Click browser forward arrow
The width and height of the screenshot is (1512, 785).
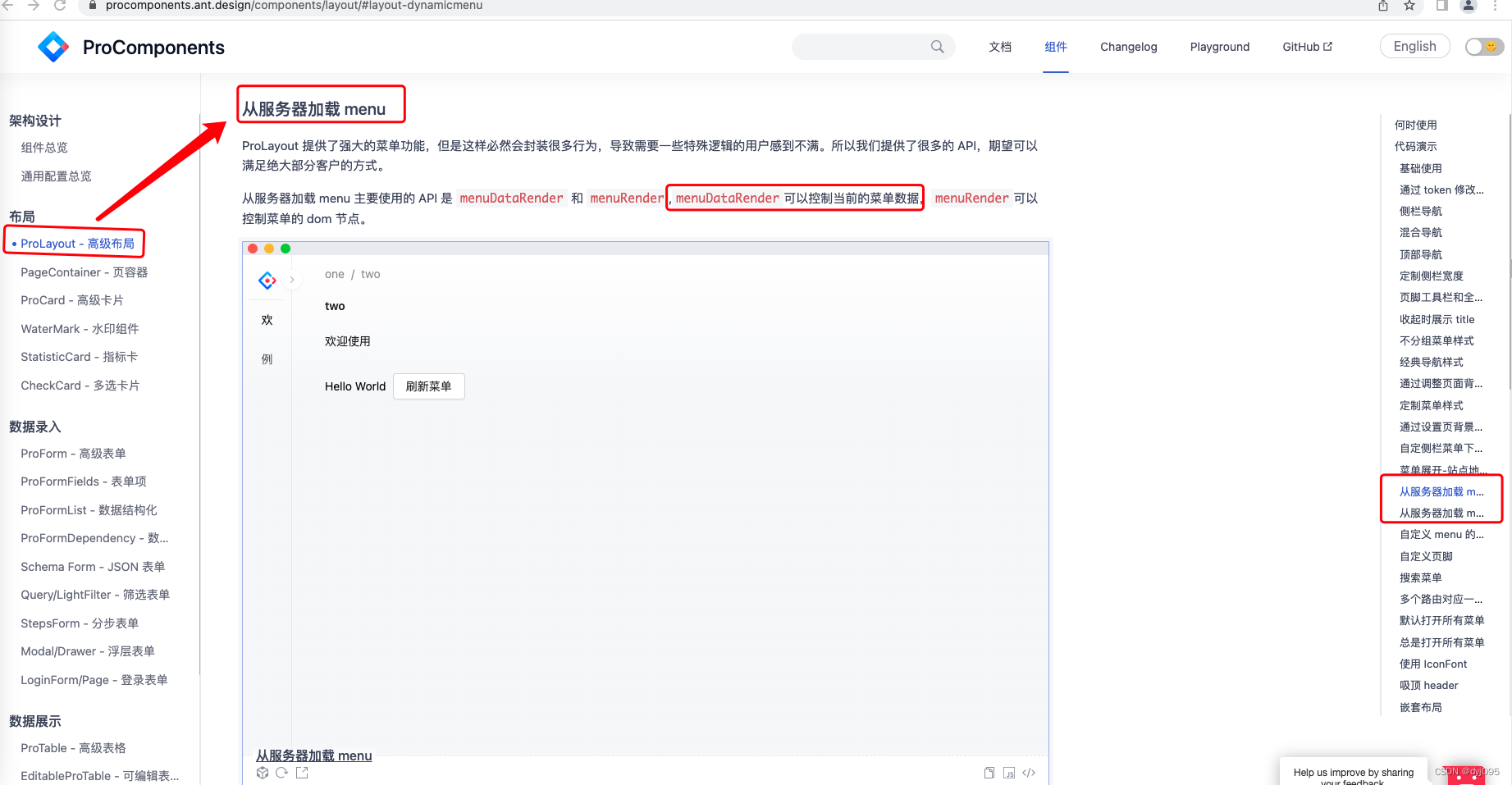tap(34, 6)
